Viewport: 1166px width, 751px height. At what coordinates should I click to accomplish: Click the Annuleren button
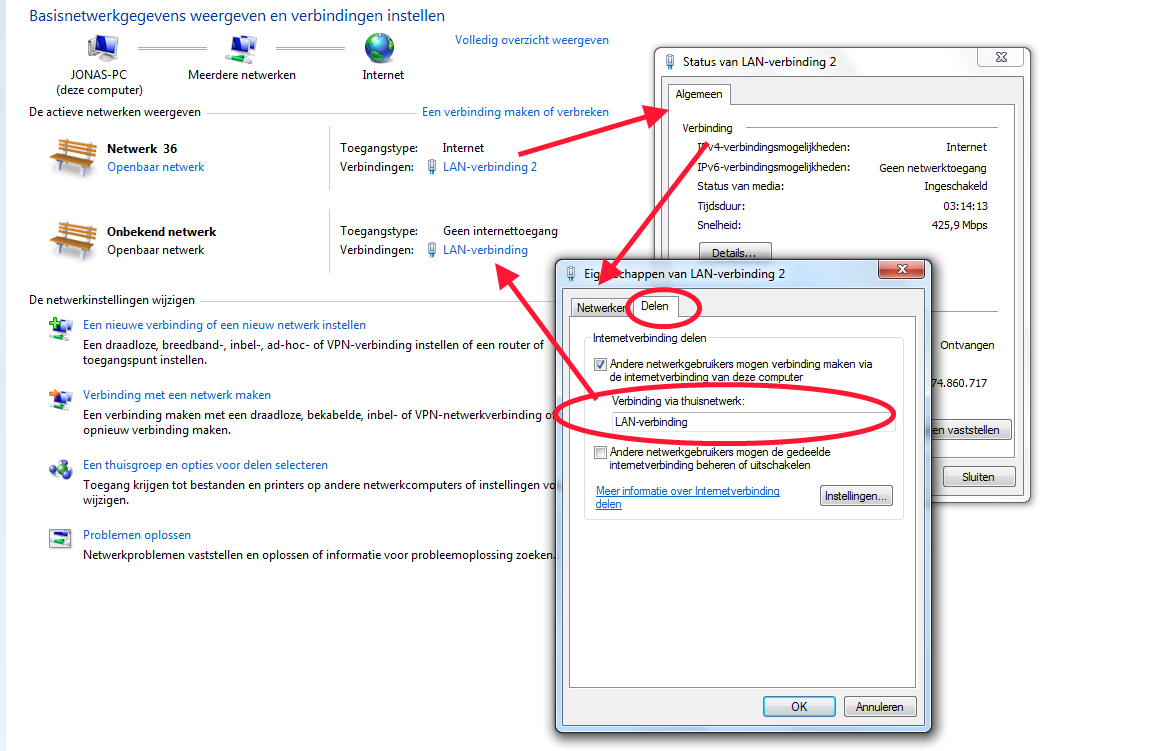[880, 706]
